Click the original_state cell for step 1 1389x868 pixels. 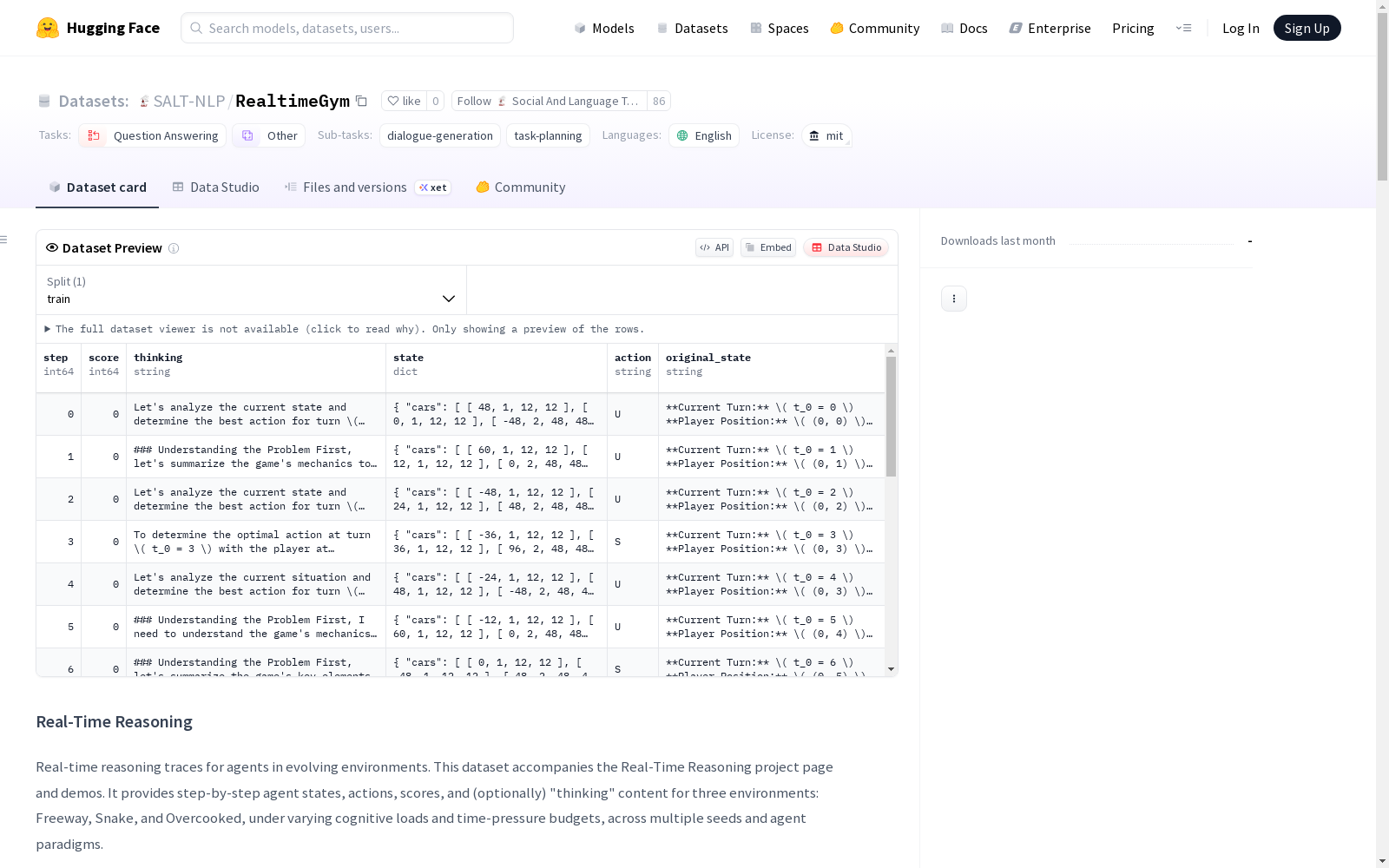772,457
